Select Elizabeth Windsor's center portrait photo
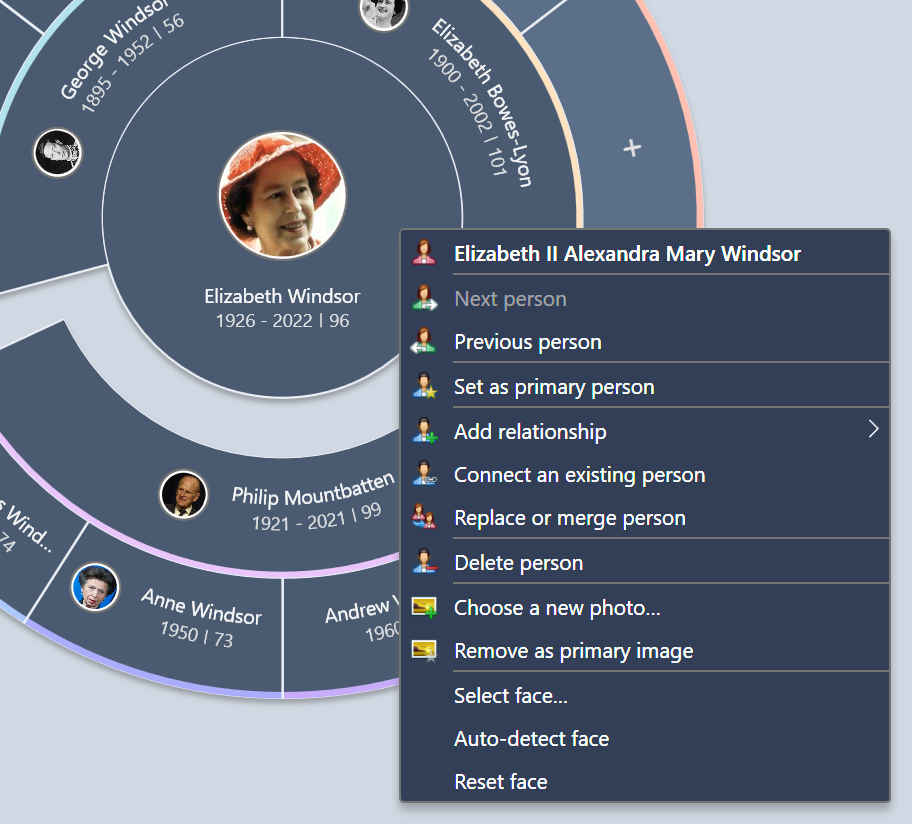 click(x=282, y=195)
